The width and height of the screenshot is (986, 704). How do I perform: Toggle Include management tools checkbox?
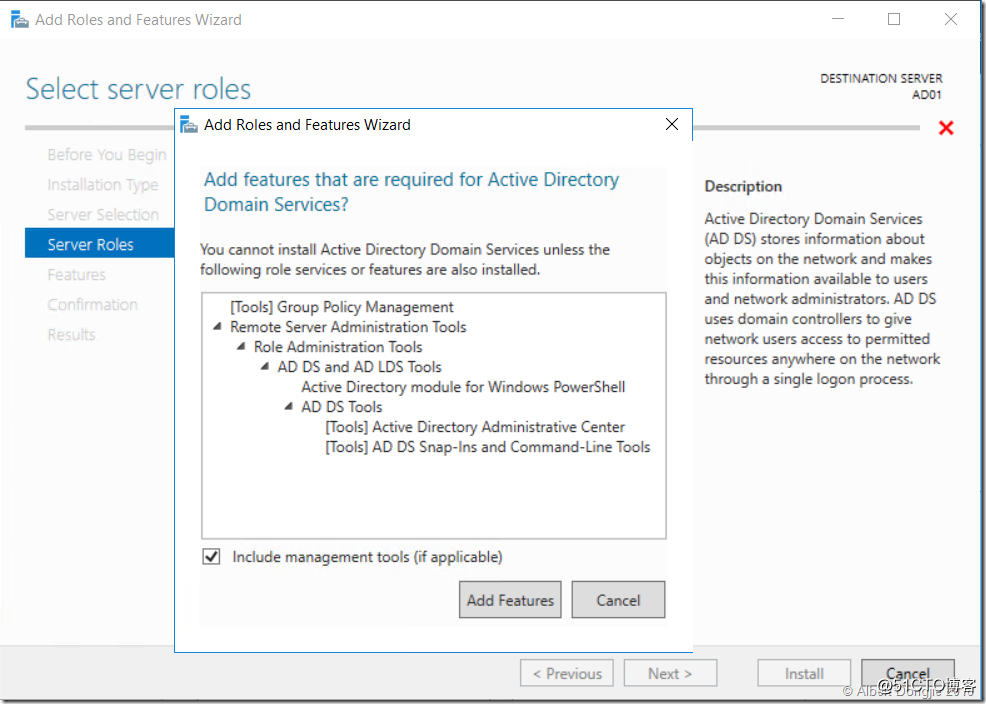pyautogui.click(x=211, y=556)
